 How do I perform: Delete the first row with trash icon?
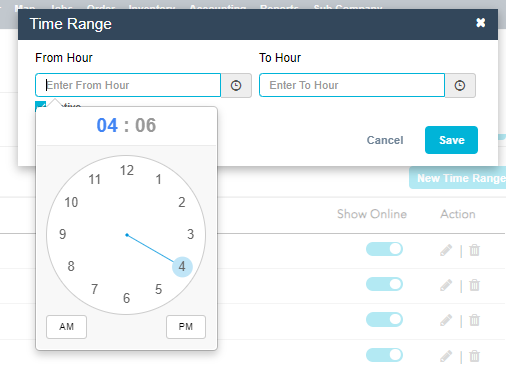(474, 250)
